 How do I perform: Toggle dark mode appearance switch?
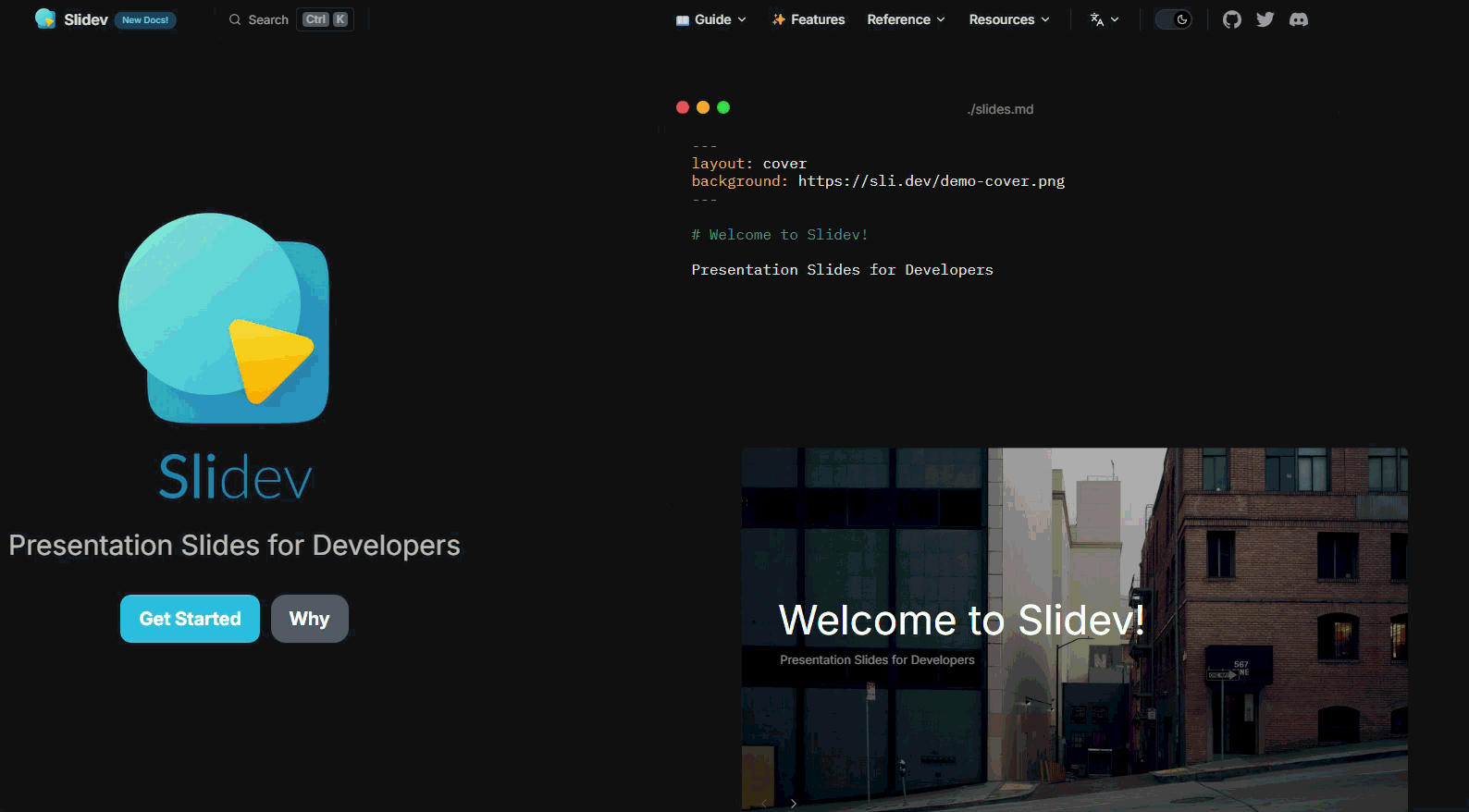click(x=1173, y=19)
